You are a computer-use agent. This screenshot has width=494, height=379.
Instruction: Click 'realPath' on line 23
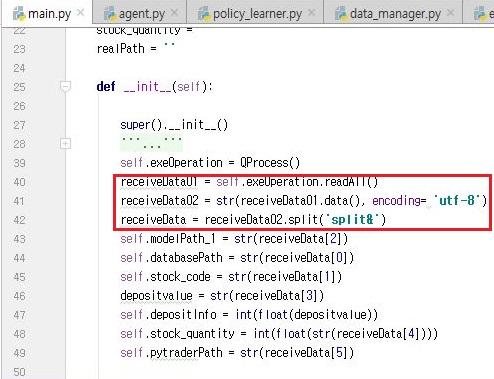click(x=120, y=49)
